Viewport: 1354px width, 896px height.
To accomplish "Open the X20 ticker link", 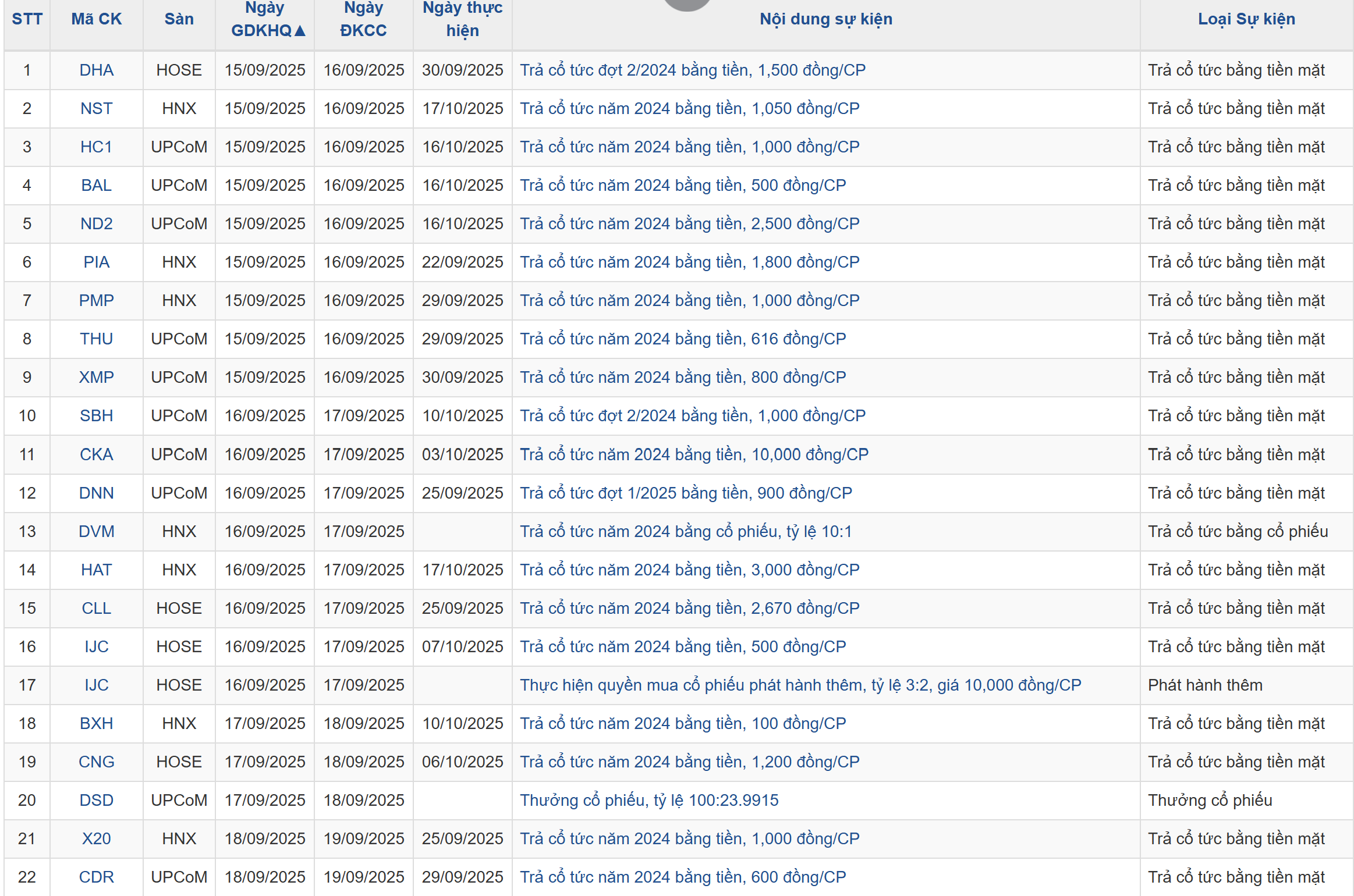I will pos(96,838).
